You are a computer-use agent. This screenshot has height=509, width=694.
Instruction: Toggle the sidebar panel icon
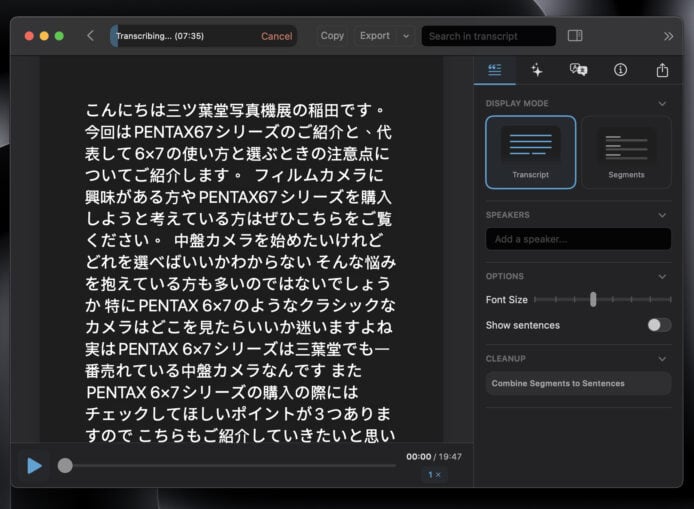point(575,36)
